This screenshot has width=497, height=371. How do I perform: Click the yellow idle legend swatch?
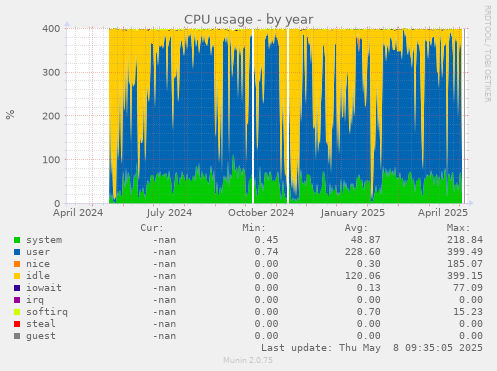pos(17,276)
